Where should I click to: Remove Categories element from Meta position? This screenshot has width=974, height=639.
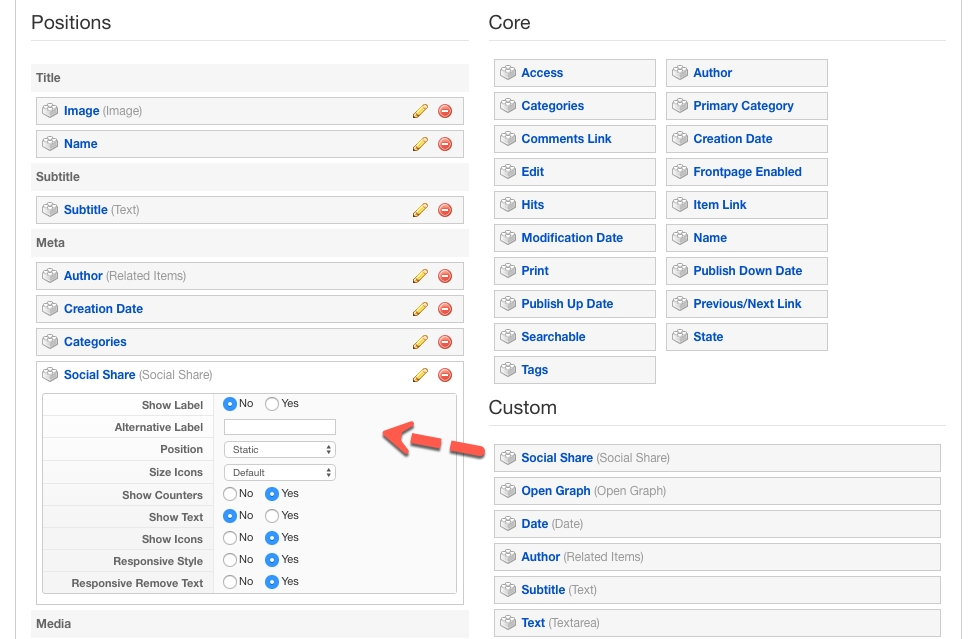[445, 342]
